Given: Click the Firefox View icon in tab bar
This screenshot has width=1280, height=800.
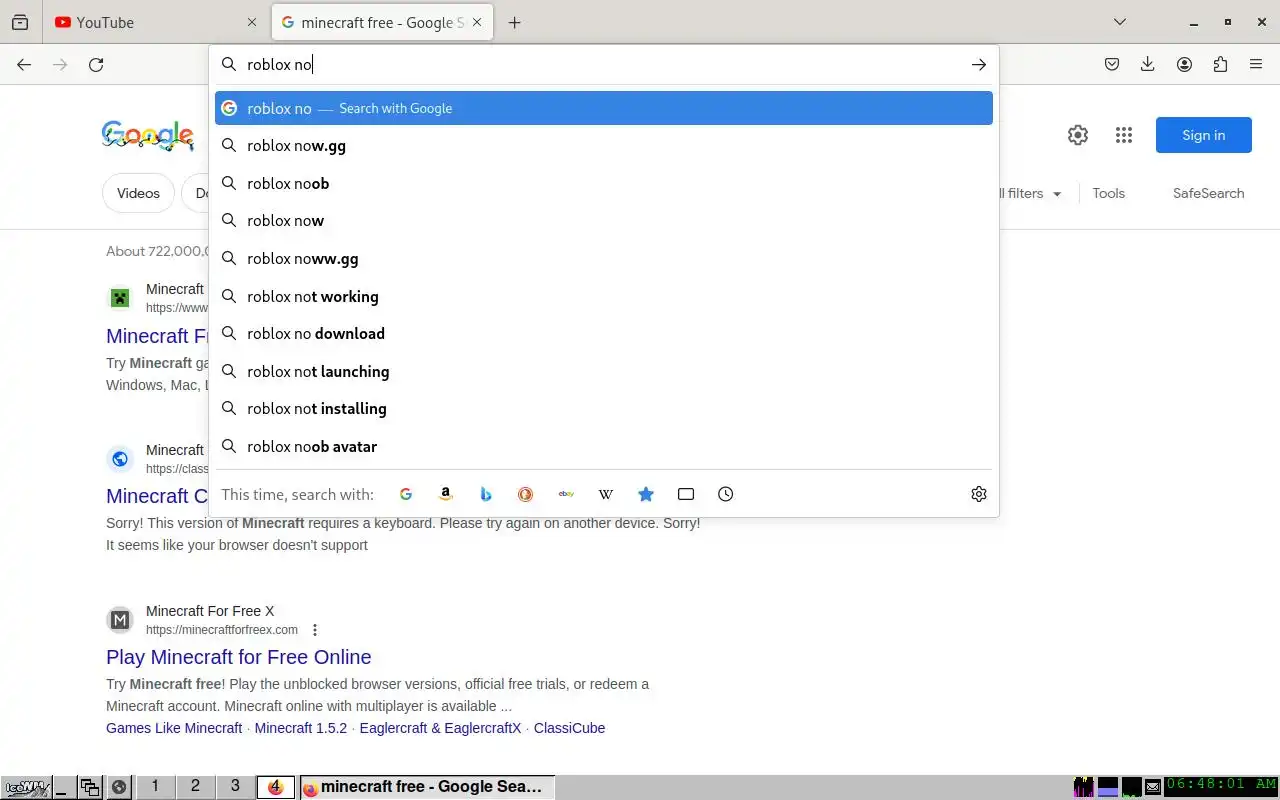Looking at the screenshot, I should pos(20,22).
